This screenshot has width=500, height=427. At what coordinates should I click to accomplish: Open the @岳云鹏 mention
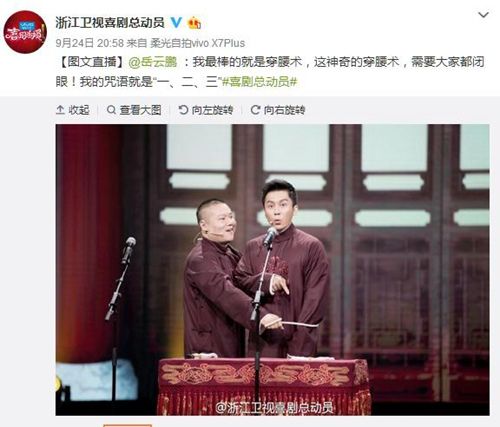tap(153, 62)
